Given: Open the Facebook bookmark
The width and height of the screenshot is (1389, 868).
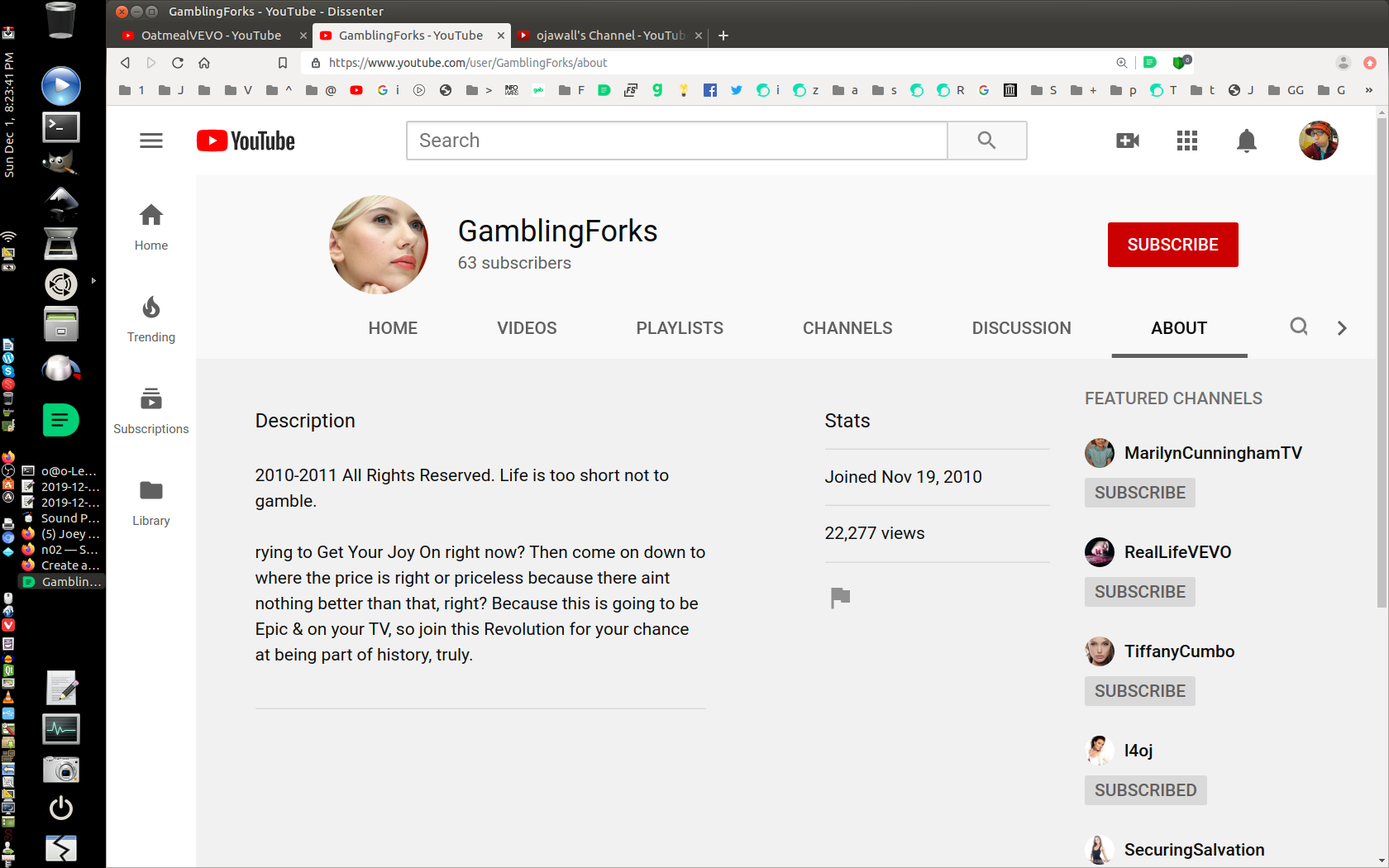Looking at the screenshot, I should [x=710, y=90].
